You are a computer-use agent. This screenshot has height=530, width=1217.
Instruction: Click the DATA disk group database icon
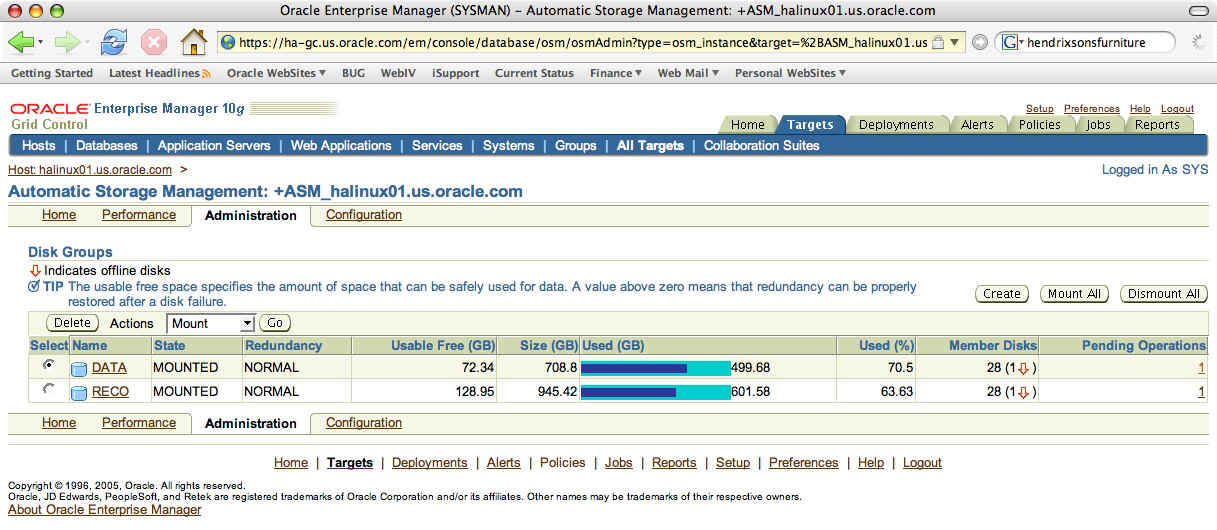pos(79,368)
